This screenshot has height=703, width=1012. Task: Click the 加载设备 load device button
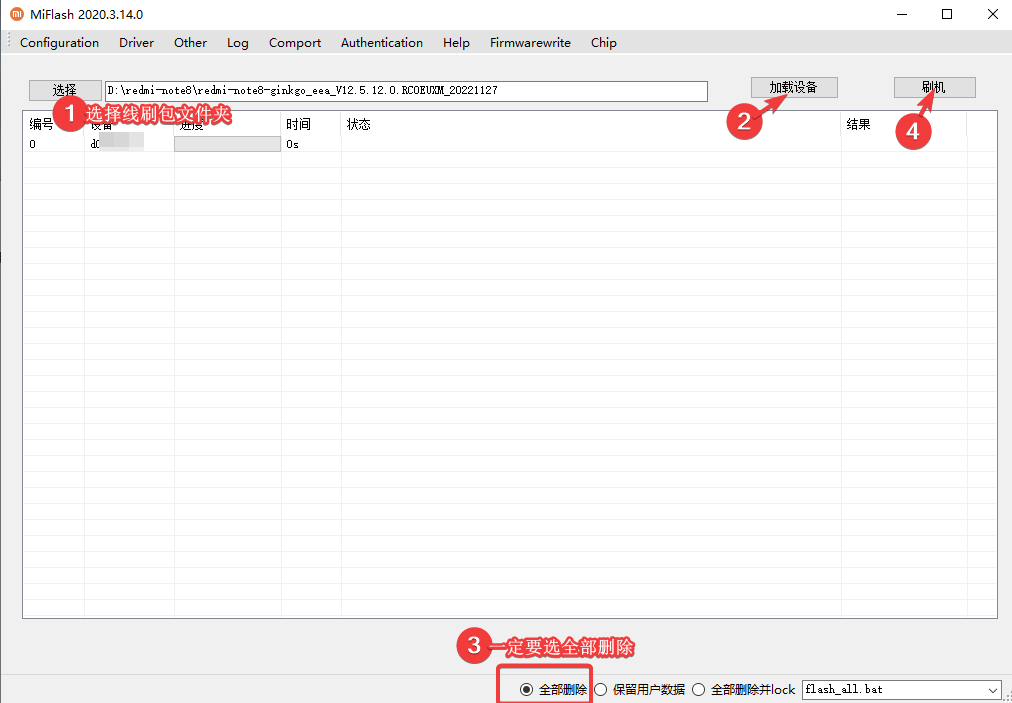click(x=793, y=87)
